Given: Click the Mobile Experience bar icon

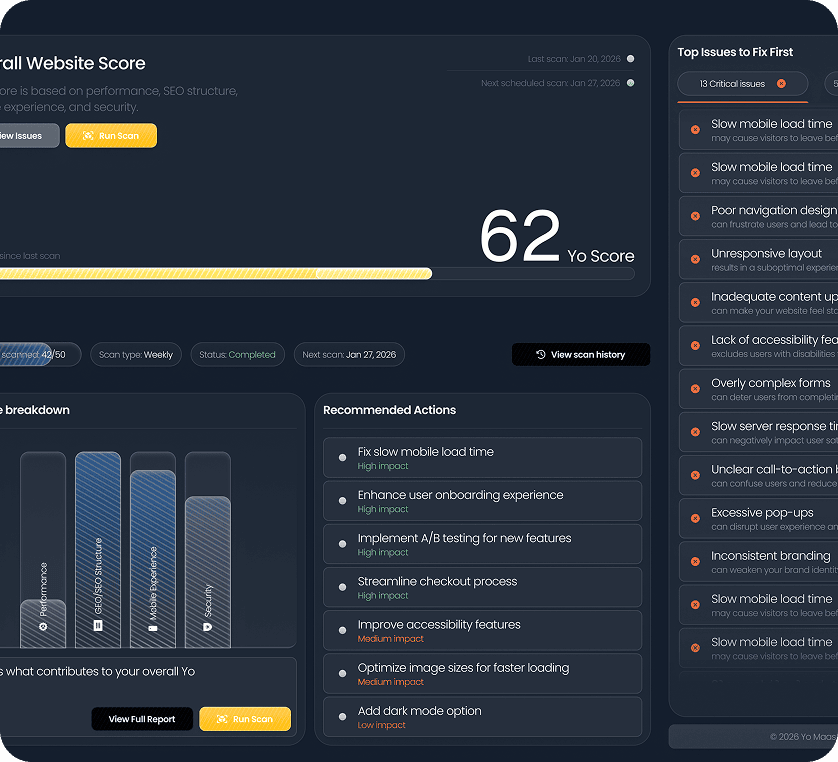Looking at the screenshot, I should click(x=153, y=628).
